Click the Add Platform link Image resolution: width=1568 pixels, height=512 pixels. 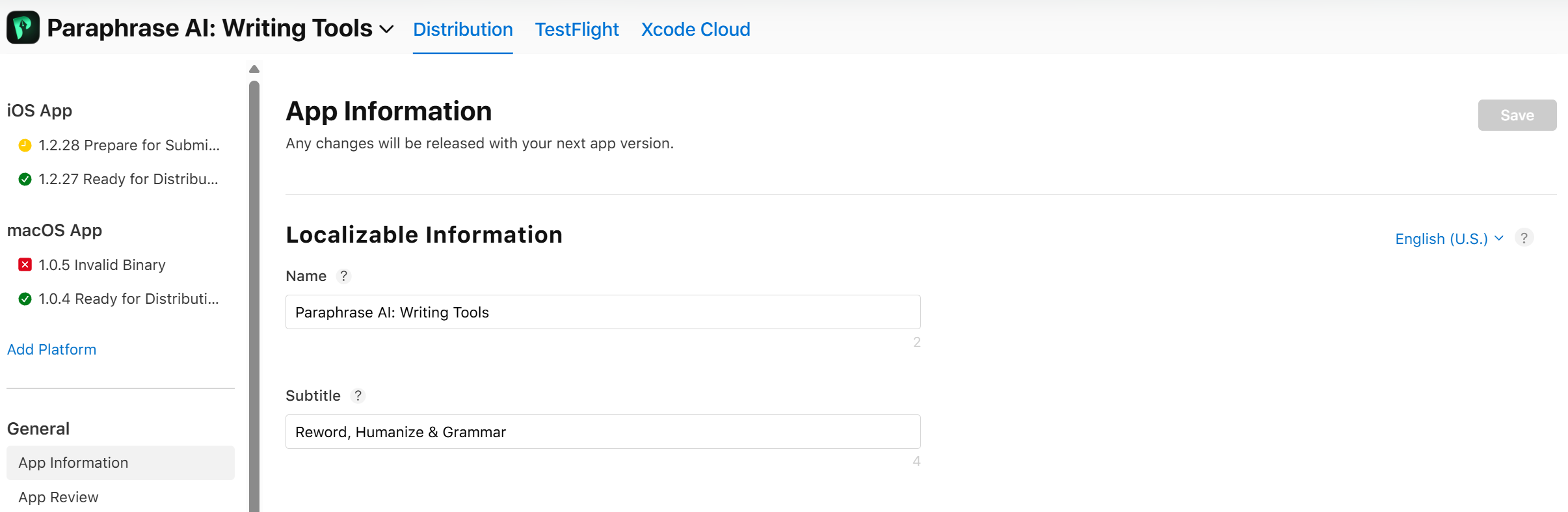51,349
